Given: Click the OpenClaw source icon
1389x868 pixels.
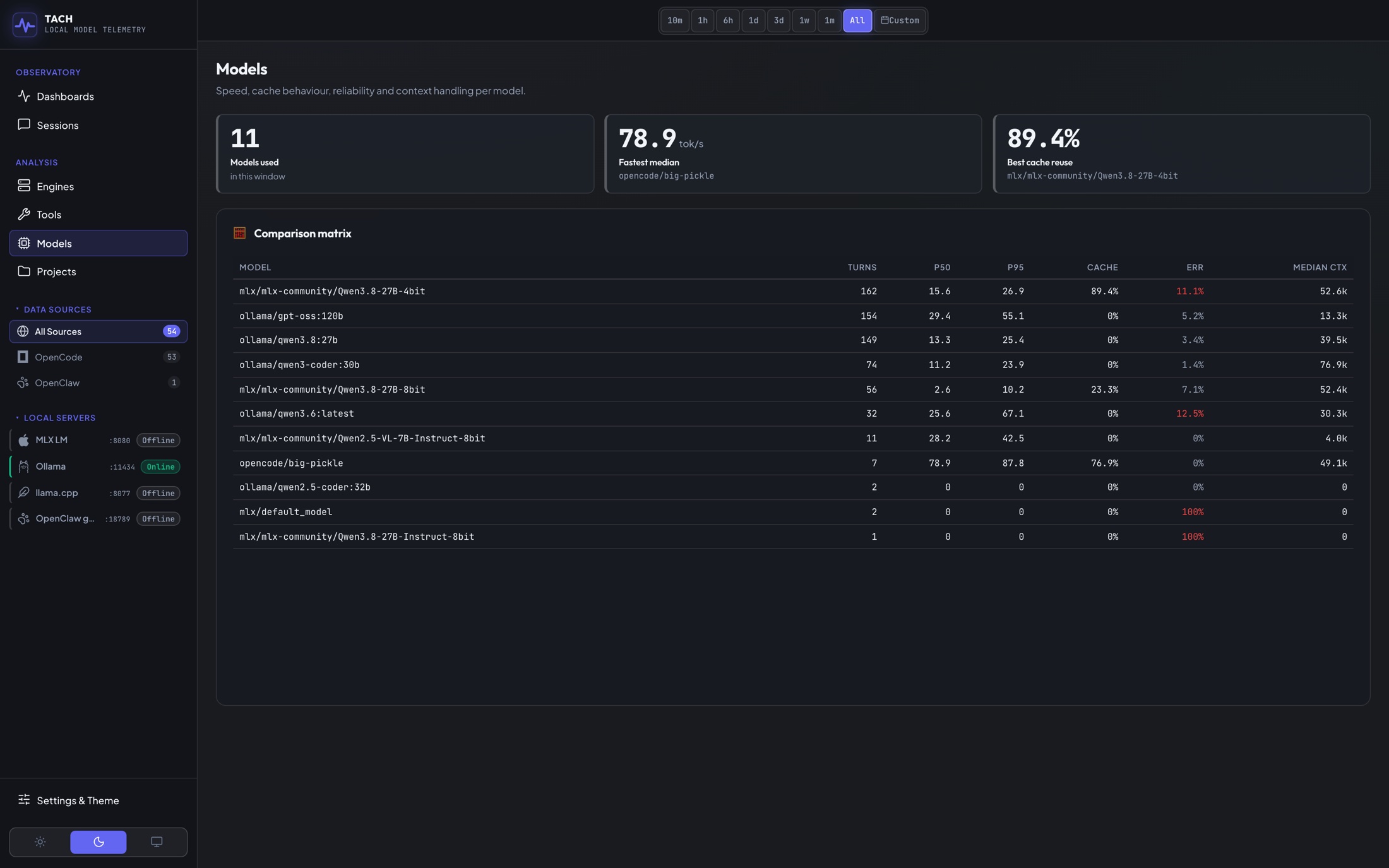Looking at the screenshot, I should [23, 383].
